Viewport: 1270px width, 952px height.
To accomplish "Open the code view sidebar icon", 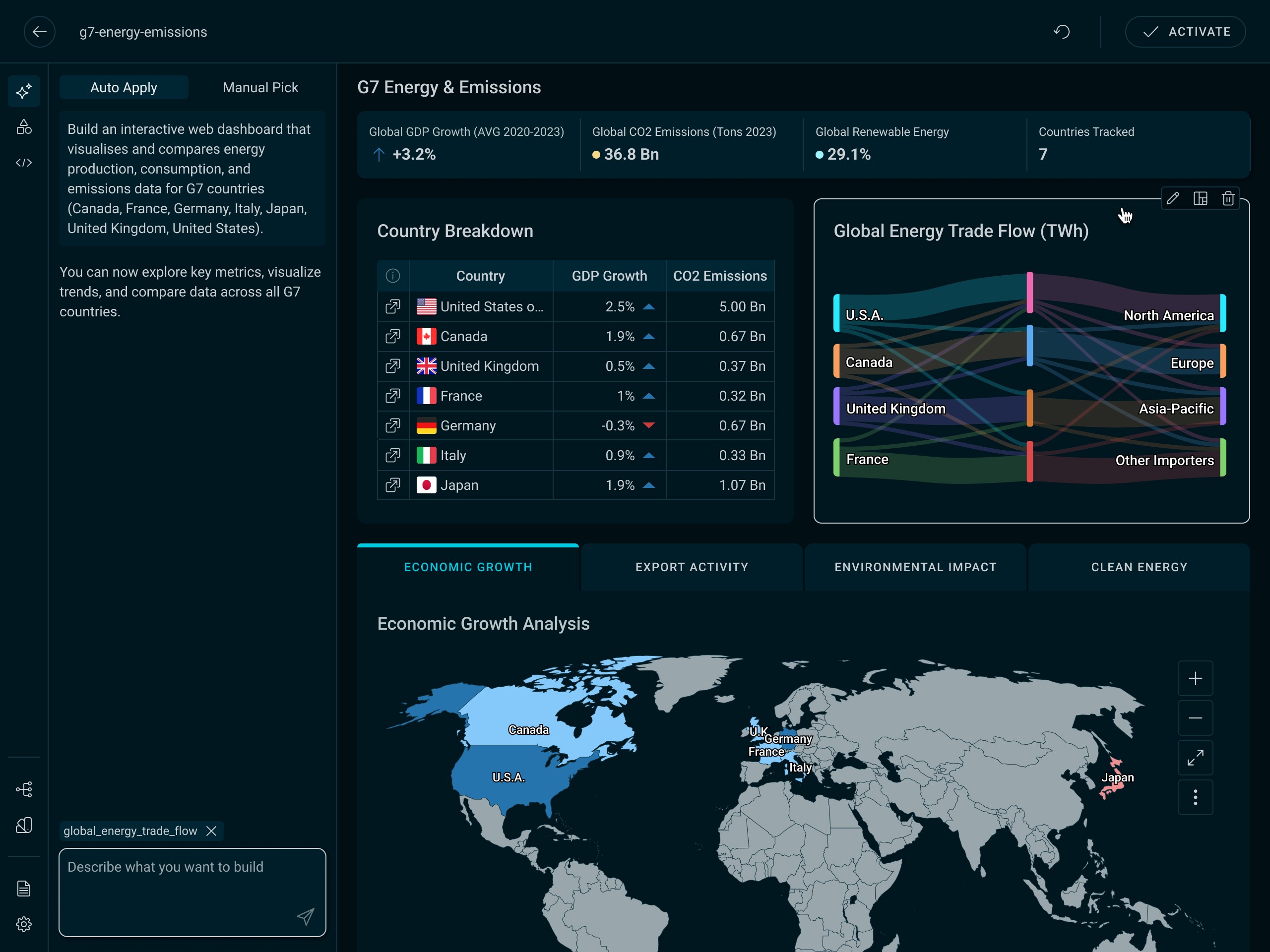I will coord(23,163).
